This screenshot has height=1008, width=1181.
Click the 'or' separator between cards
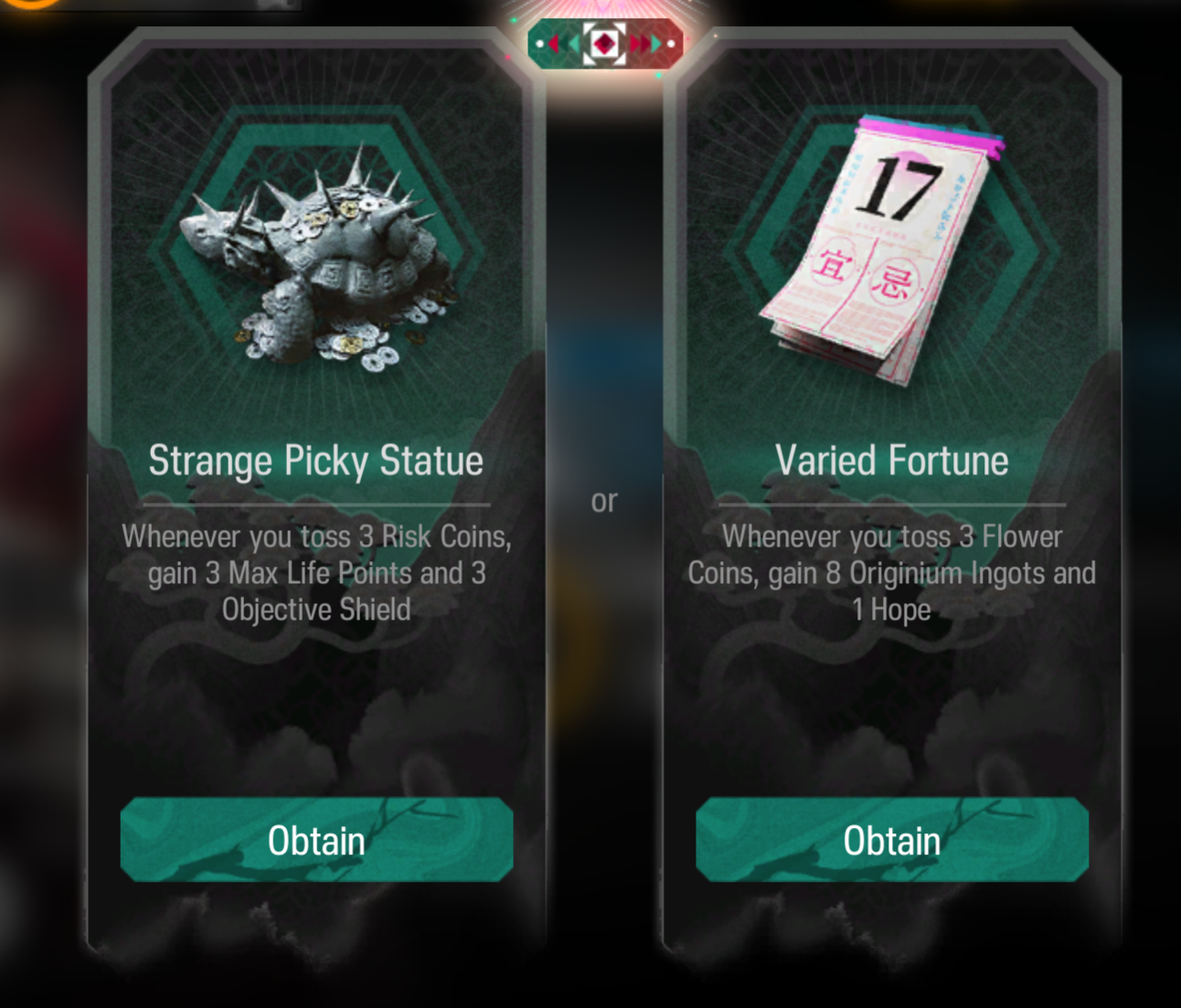click(604, 501)
